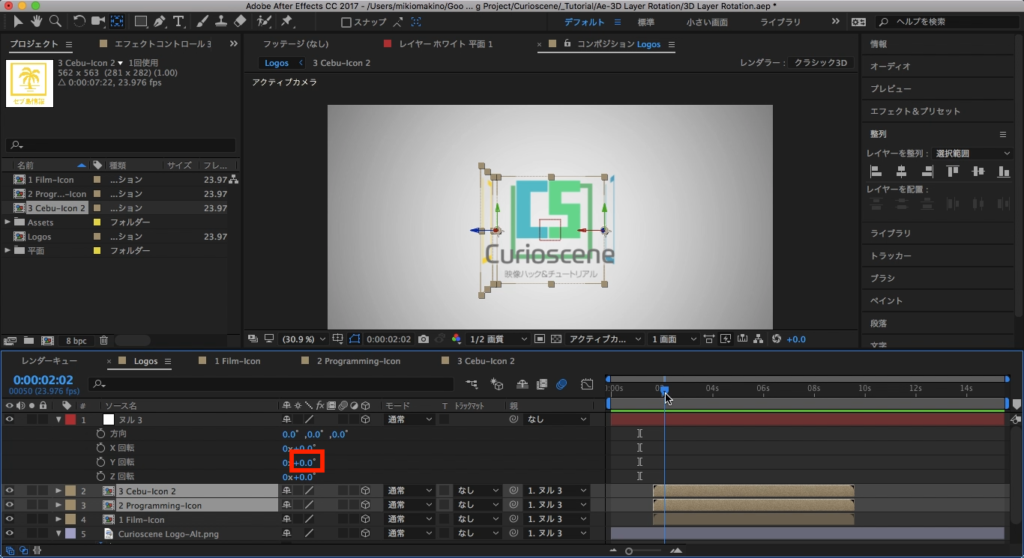Choose the Pen tool
This screenshot has width=1024, height=558.
pyautogui.click(x=161, y=20)
